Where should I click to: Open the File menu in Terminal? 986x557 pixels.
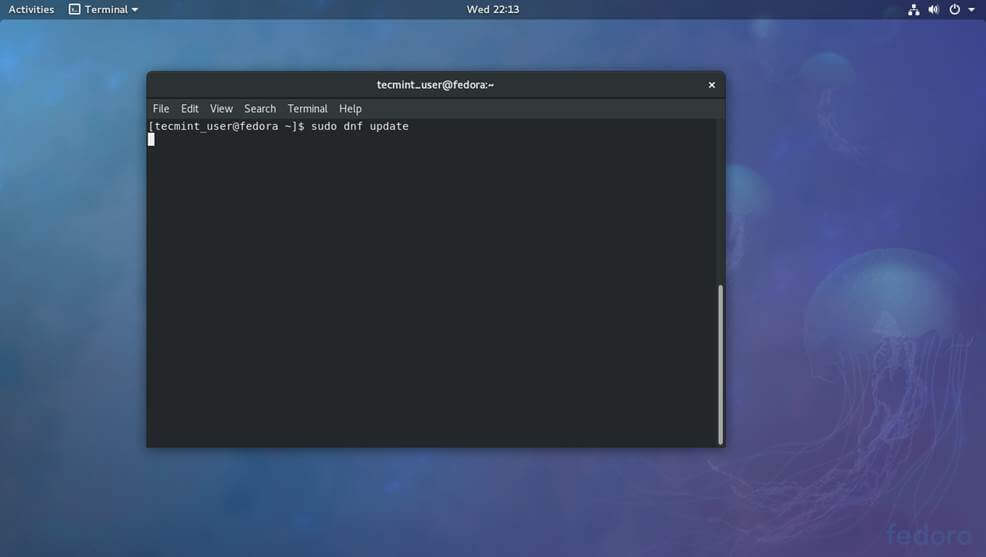[161, 109]
